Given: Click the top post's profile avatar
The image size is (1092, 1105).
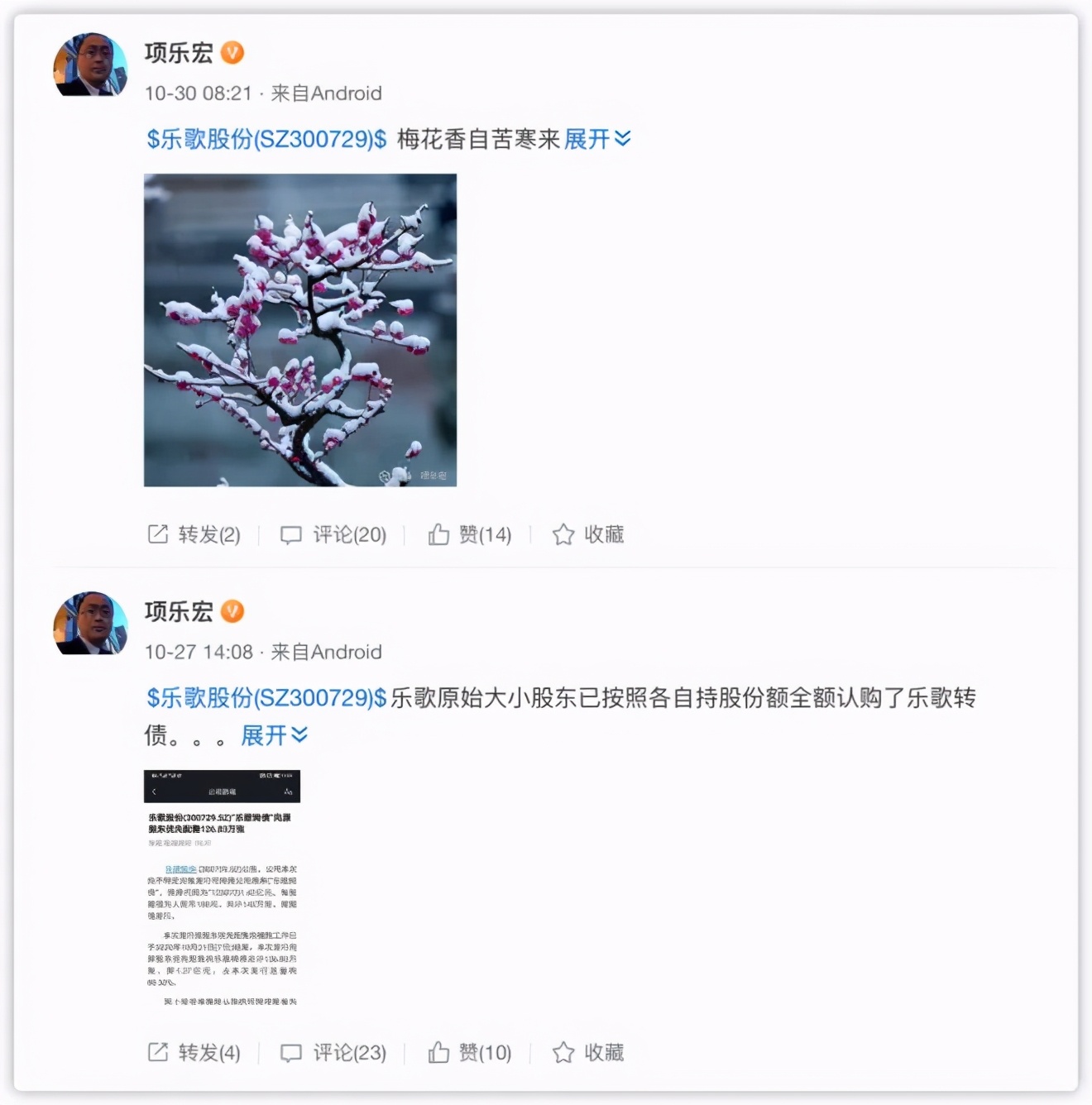Looking at the screenshot, I should (x=90, y=65).
